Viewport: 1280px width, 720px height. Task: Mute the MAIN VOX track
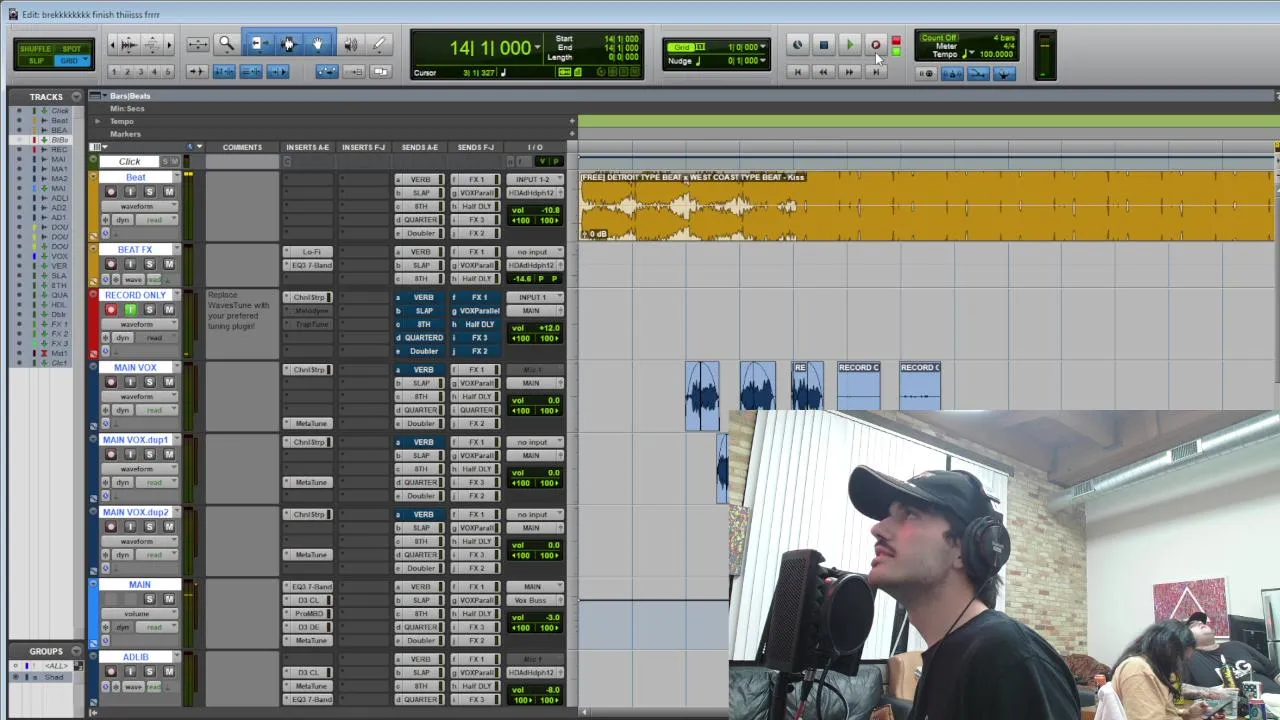[x=168, y=382]
